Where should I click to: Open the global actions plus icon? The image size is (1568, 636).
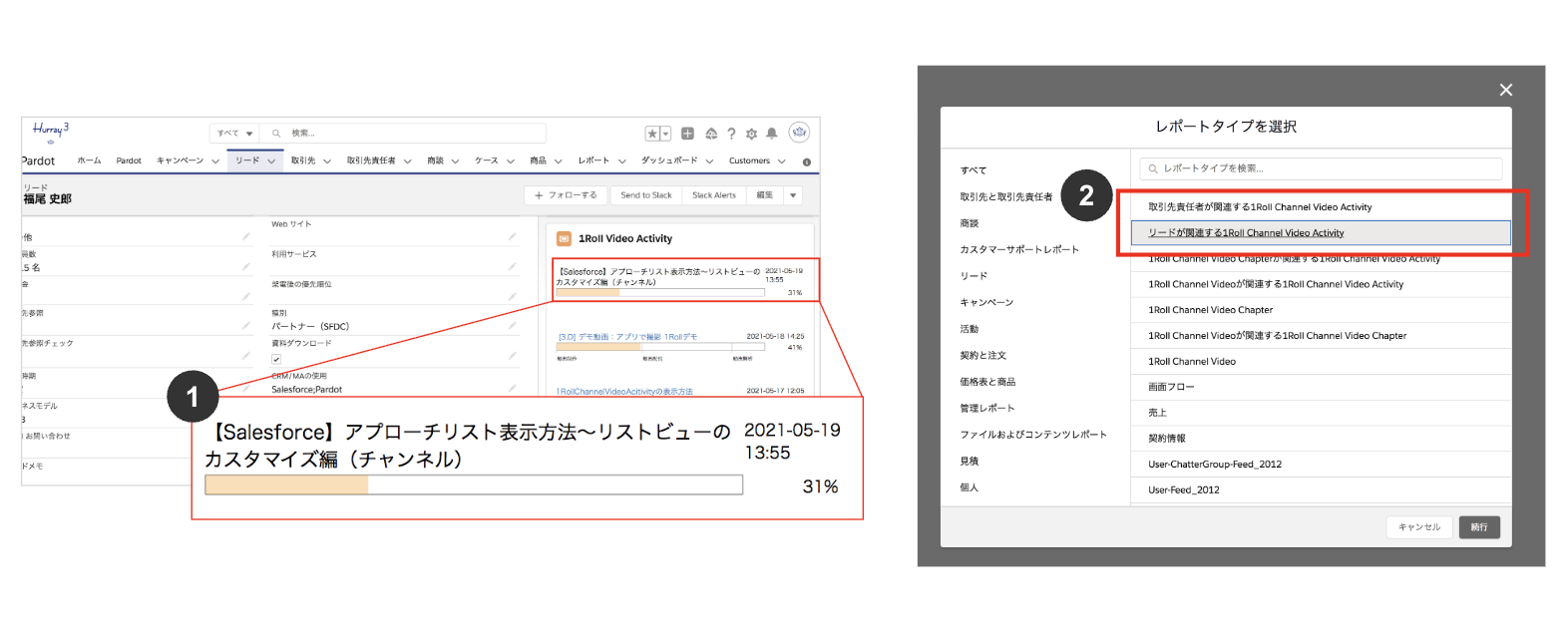pyautogui.click(x=687, y=134)
